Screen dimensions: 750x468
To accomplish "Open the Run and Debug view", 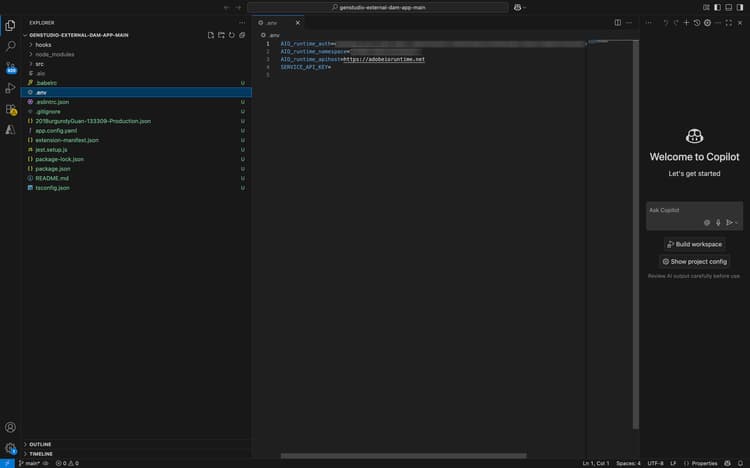I will (x=11, y=88).
